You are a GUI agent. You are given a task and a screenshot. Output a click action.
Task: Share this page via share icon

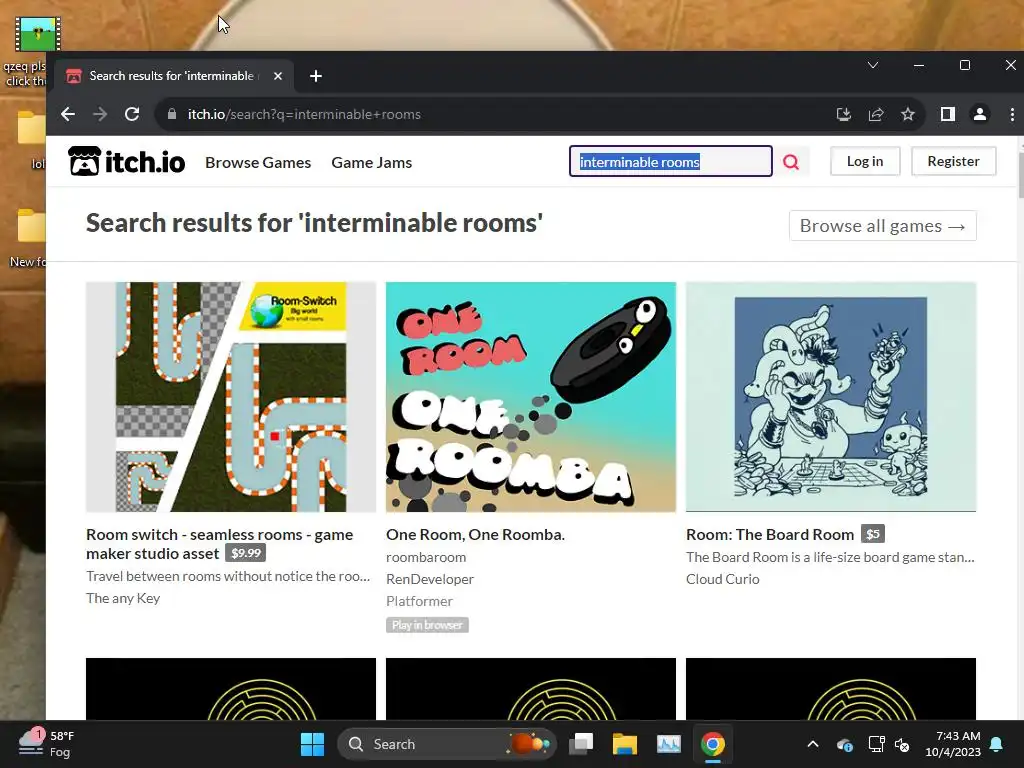(x=876, y=114)
